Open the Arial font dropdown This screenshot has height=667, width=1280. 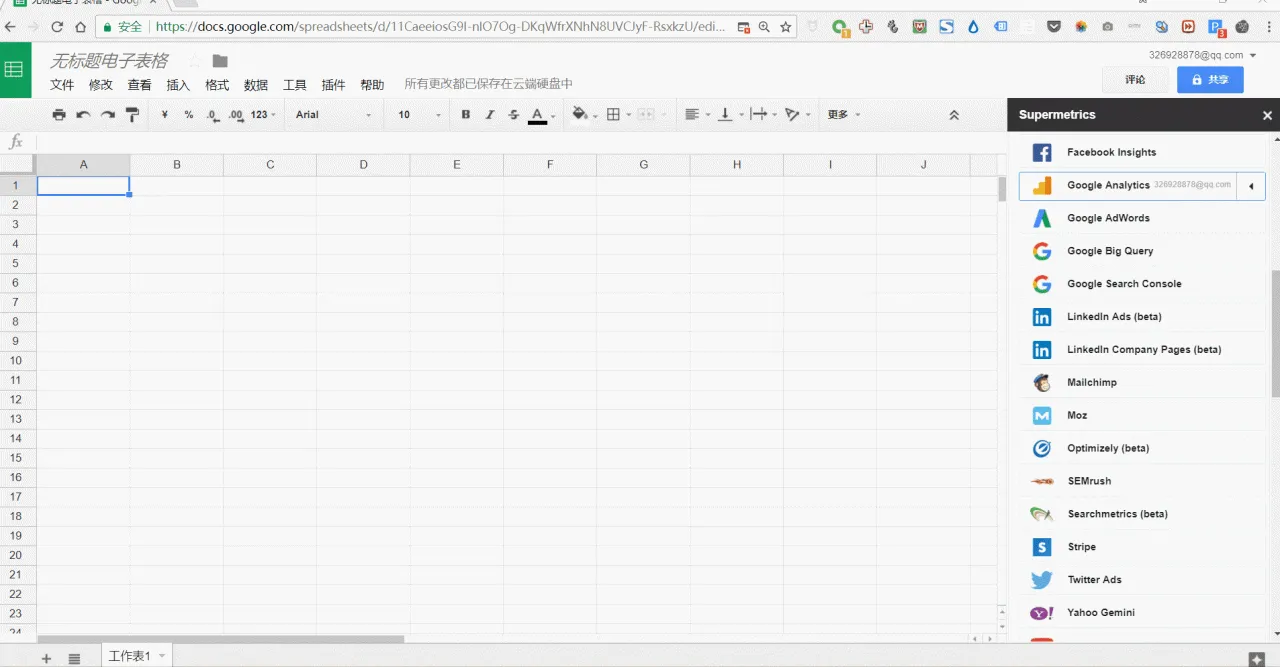coord(333,115)
